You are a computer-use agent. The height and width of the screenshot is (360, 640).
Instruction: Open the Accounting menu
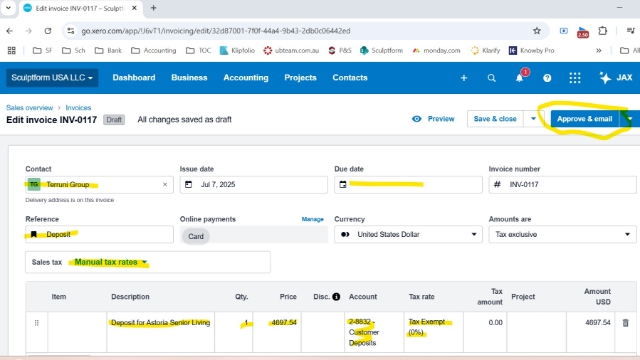point(246,78)
